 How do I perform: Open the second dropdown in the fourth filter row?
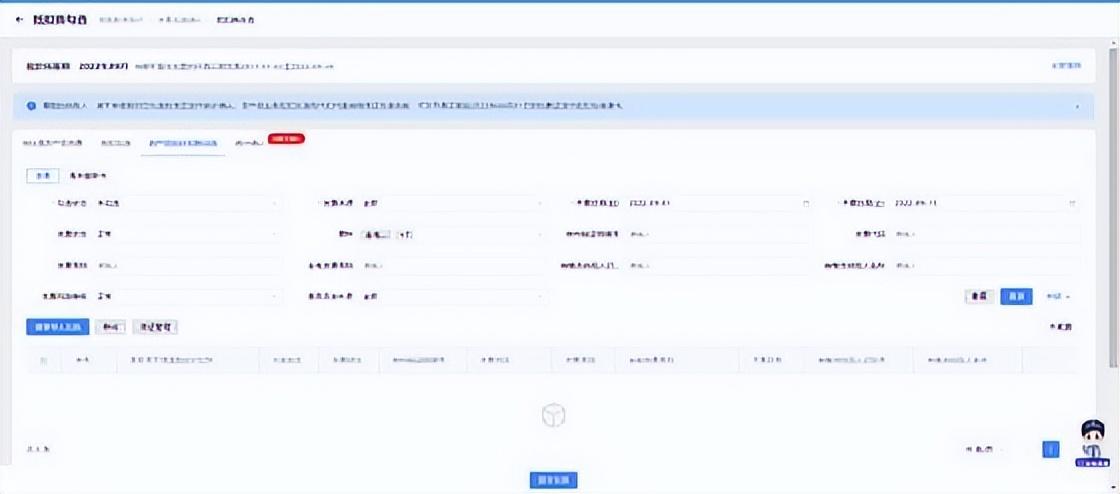[x=454, y=296]
